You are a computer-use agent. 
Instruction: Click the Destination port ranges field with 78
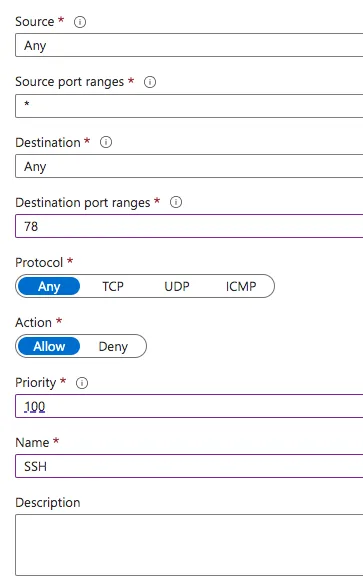click(x=189, y=226)
